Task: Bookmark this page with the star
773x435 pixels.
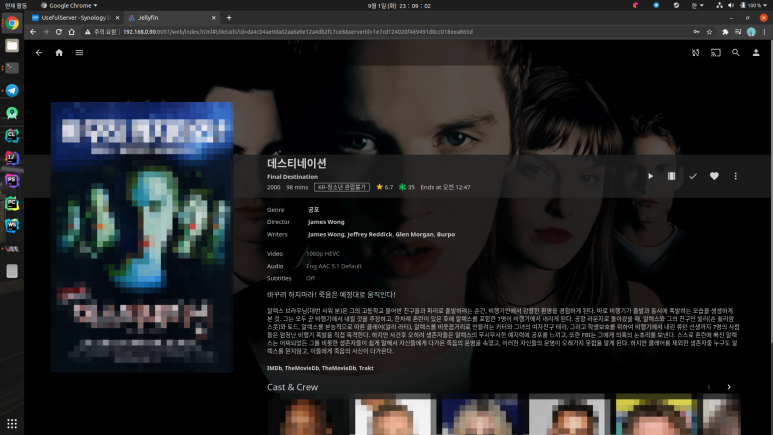Action: [709, 32]
